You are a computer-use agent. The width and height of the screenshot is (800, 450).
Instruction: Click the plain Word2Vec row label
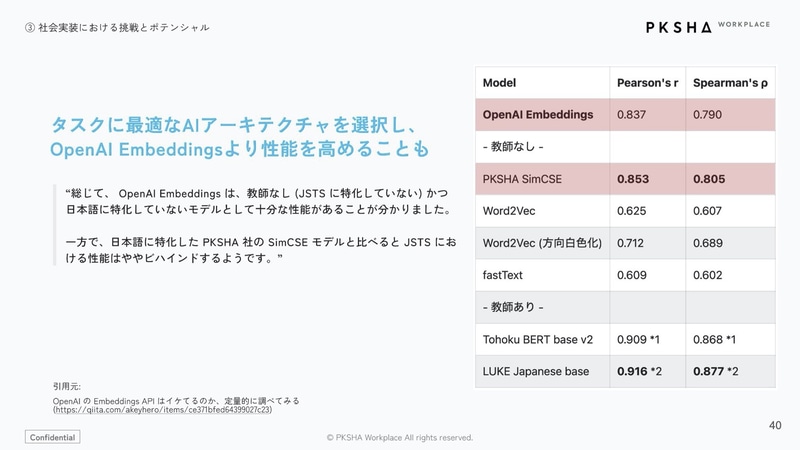(x=509, y=211)
